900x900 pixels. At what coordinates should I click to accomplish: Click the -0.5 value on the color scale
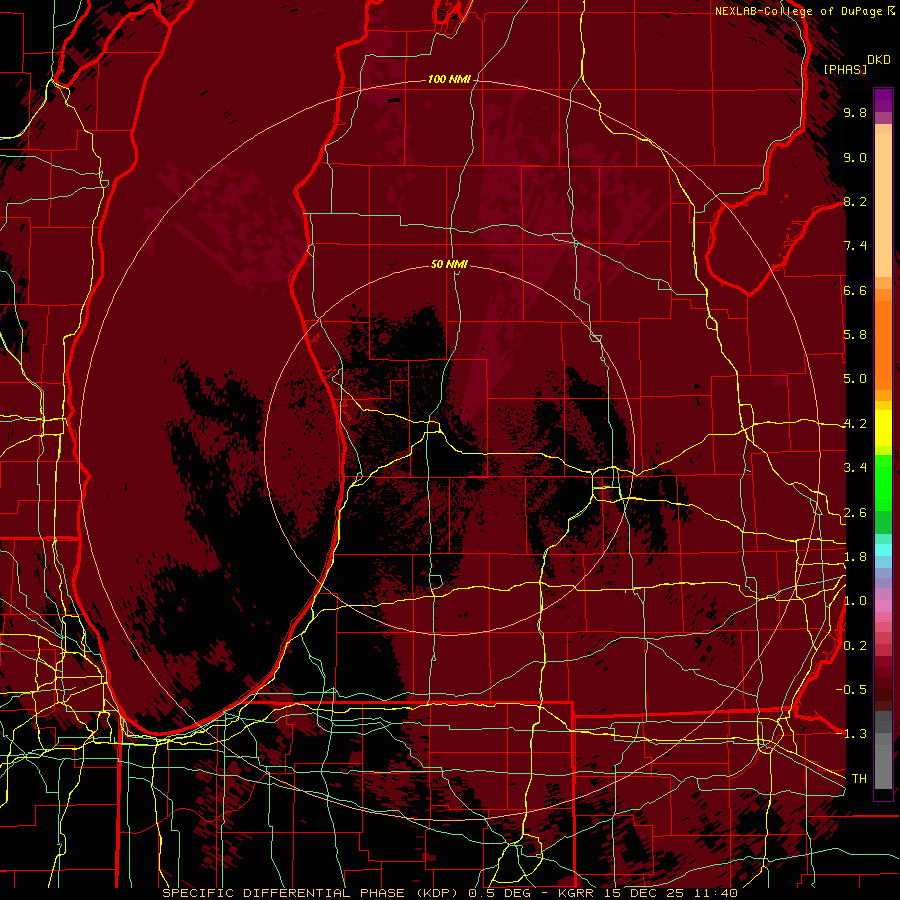coord(851,690)
